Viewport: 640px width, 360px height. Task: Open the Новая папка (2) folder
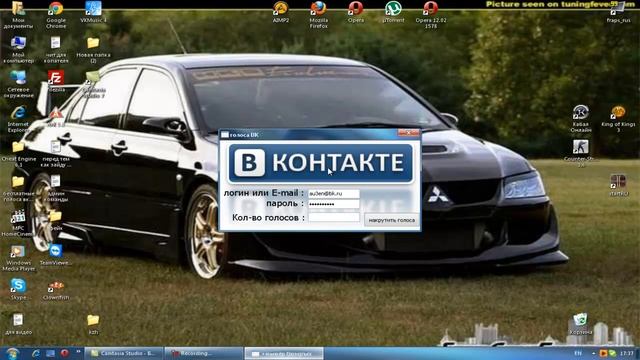tap(93, 49)
